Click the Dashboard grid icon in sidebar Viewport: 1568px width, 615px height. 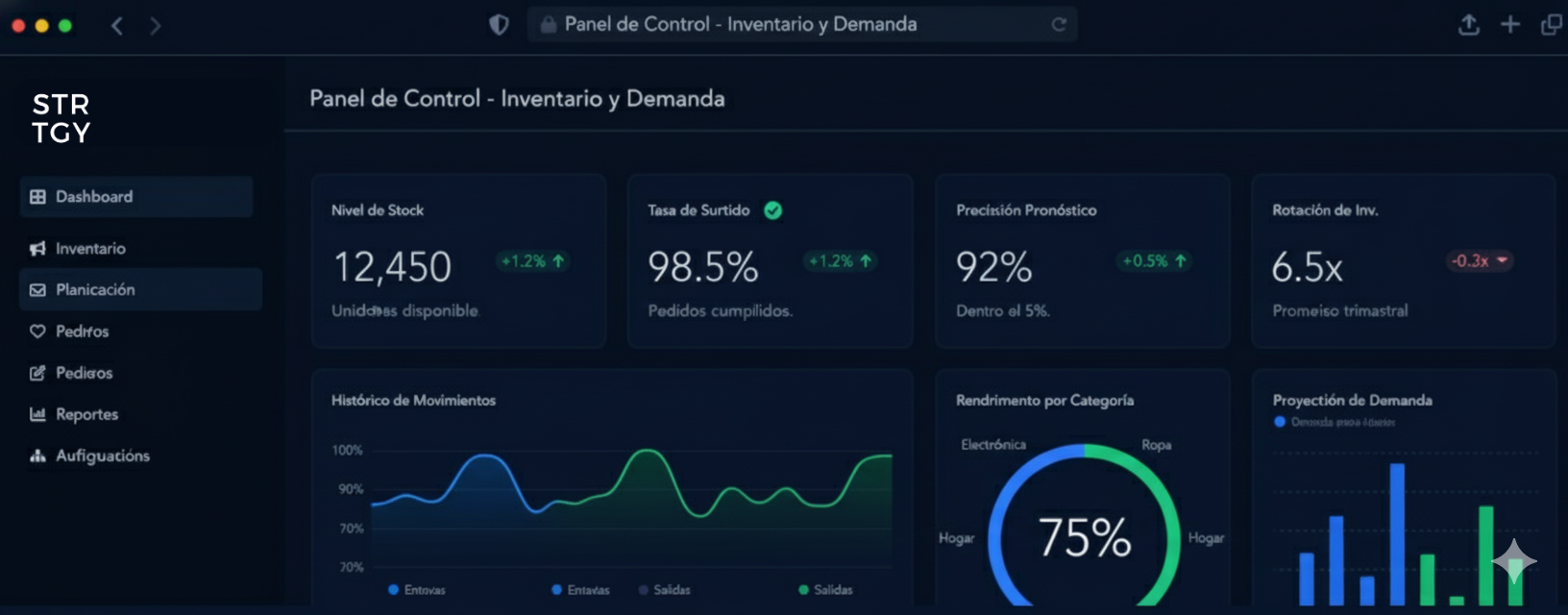point(37,197)
